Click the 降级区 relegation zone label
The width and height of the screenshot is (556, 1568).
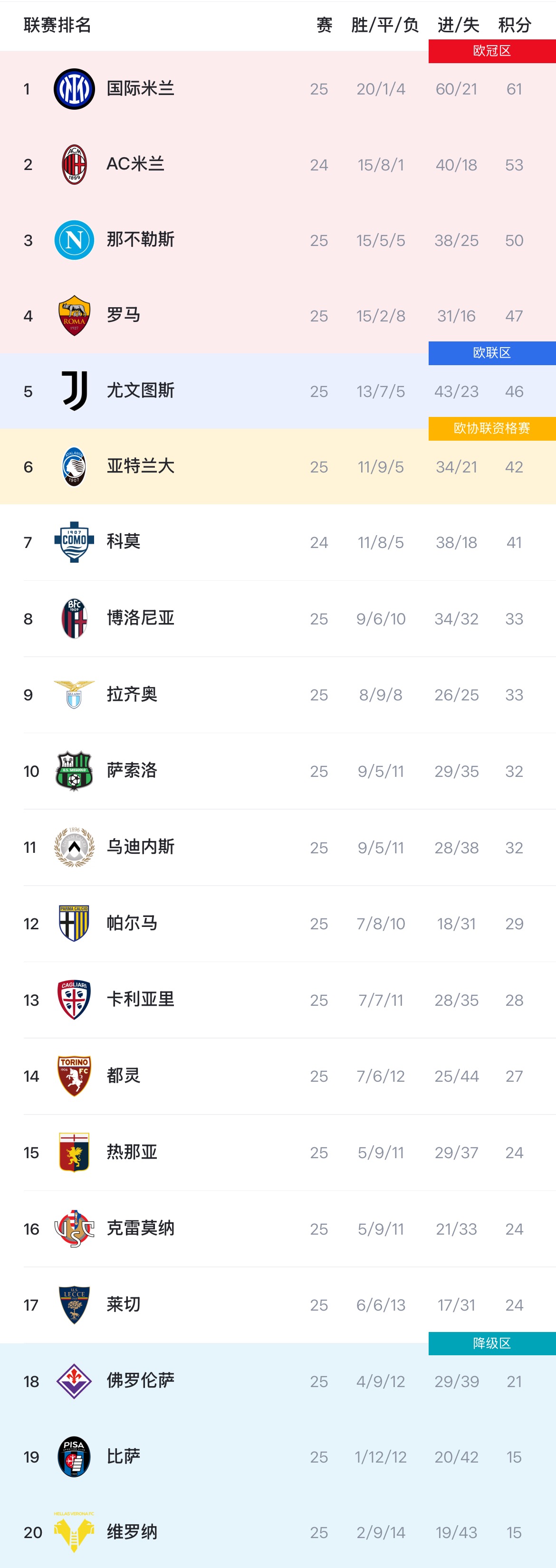tap(492, 1343)
